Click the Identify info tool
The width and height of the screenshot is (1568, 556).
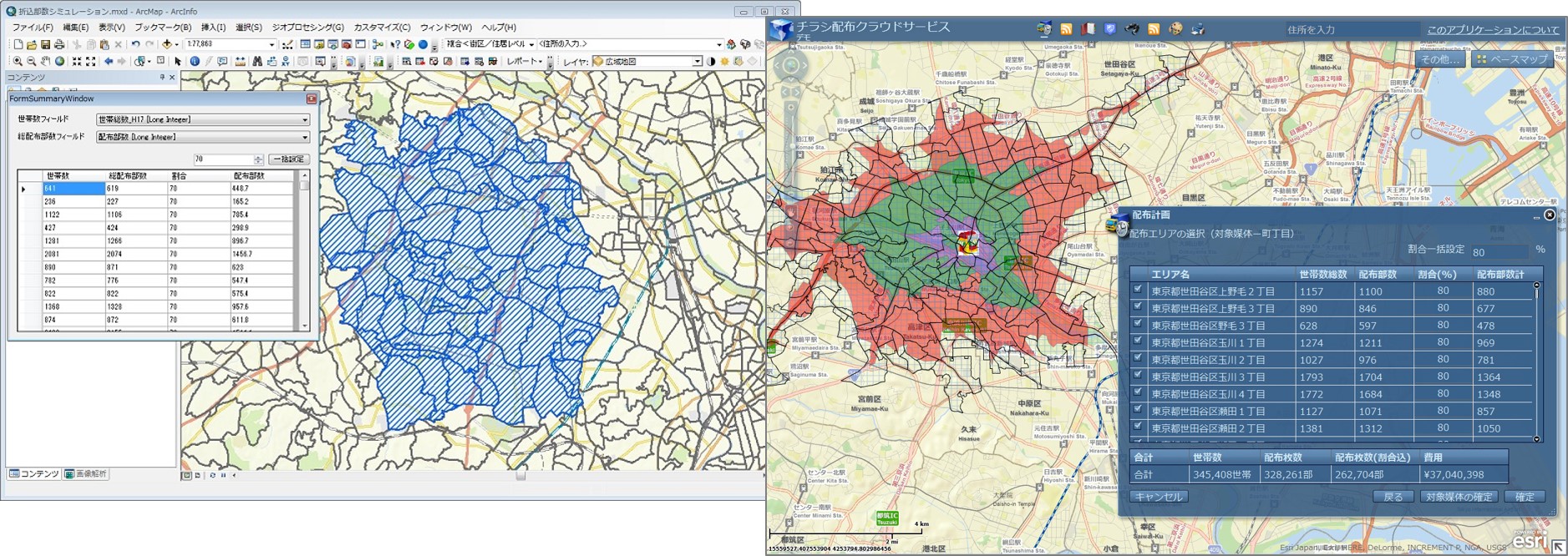pyautogui.click(x=194, y=61)
